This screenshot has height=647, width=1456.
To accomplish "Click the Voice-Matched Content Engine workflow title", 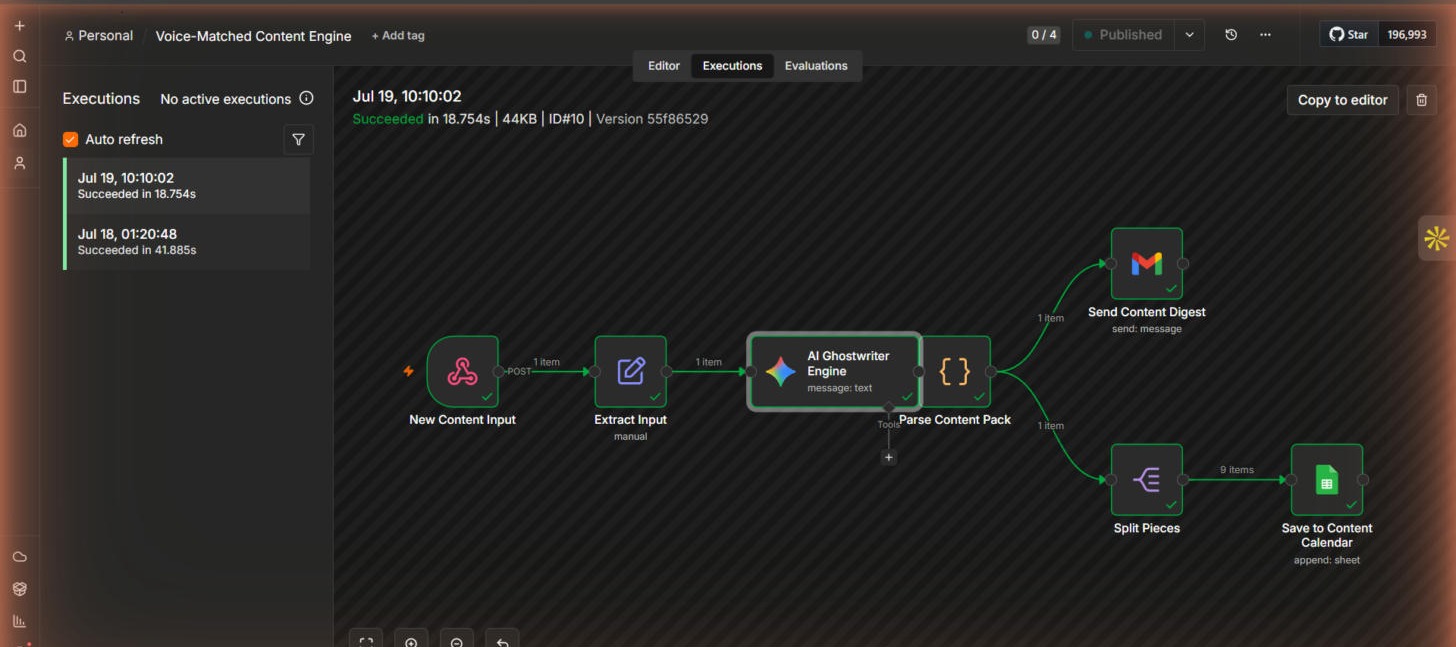I will (254, 36).
